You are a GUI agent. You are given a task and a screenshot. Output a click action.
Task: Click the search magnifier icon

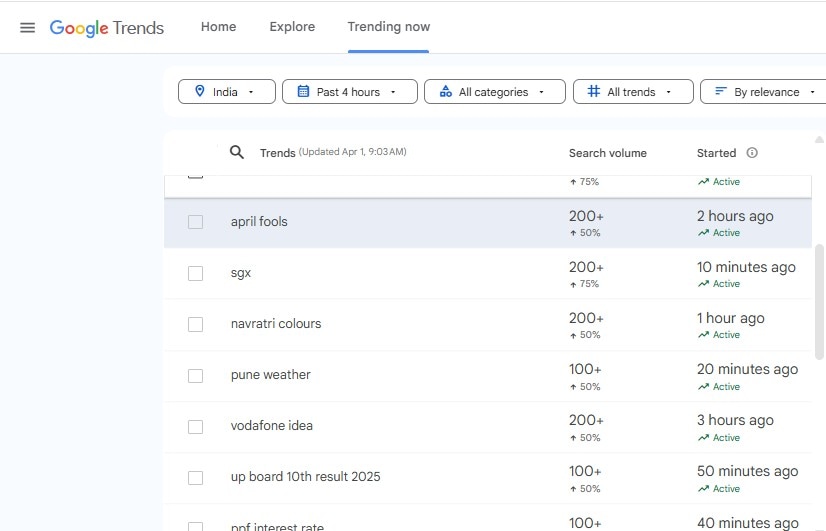(x=237, y=152)
